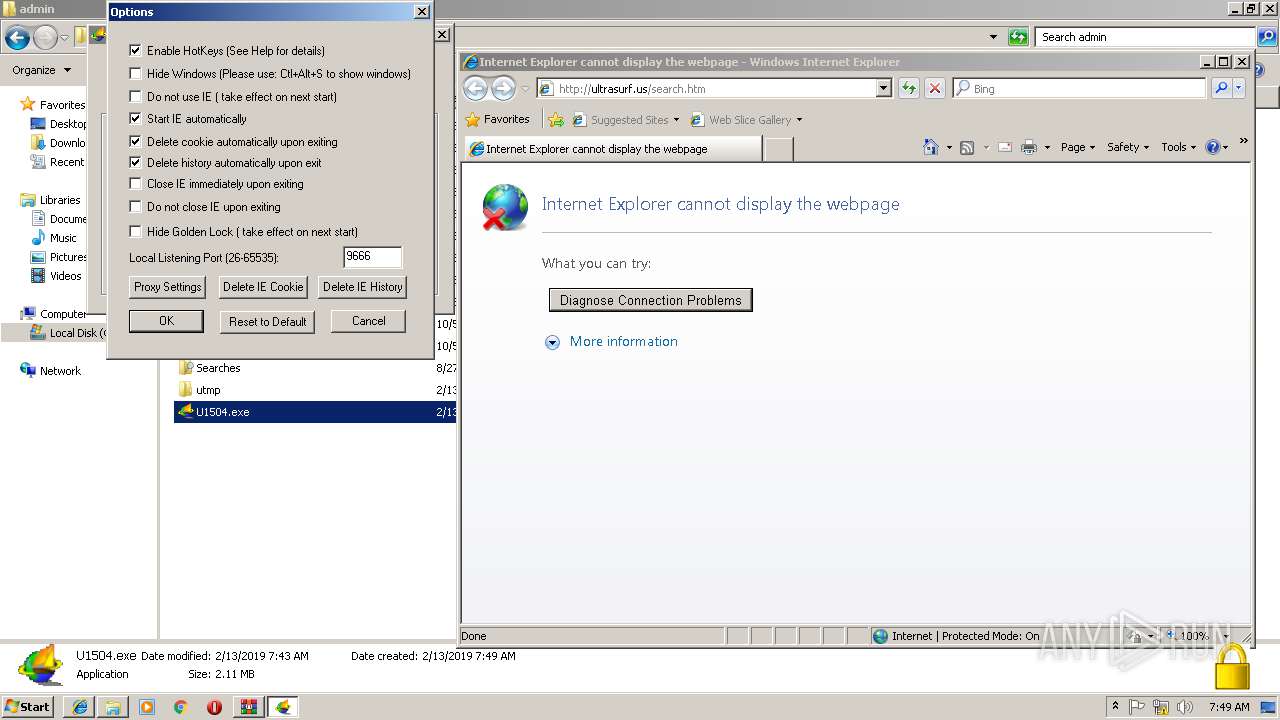Open Suggested Sites dropdown
1280x720 pixels.
point(676,120)
